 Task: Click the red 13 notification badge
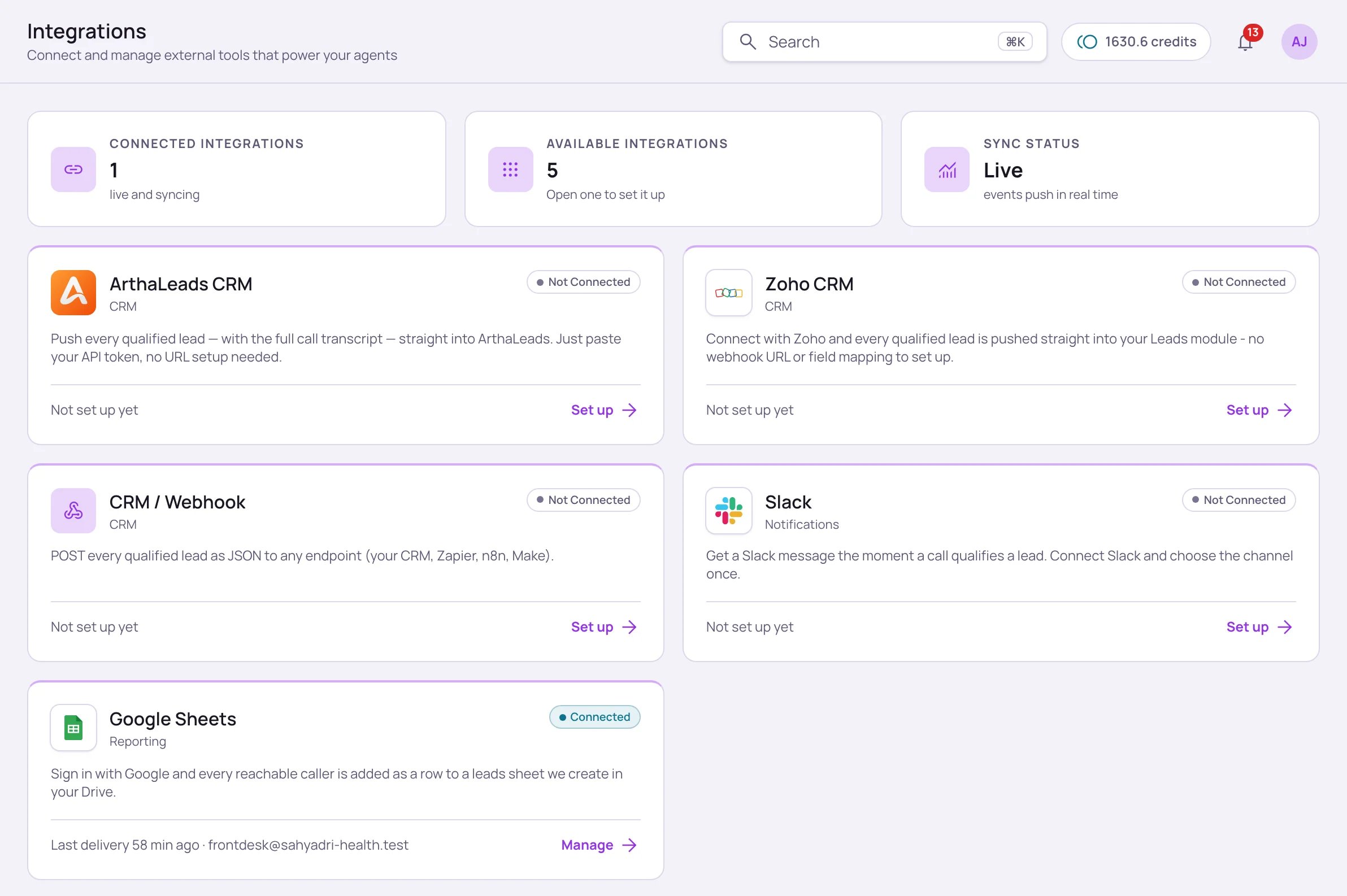tap(1253, 33)
